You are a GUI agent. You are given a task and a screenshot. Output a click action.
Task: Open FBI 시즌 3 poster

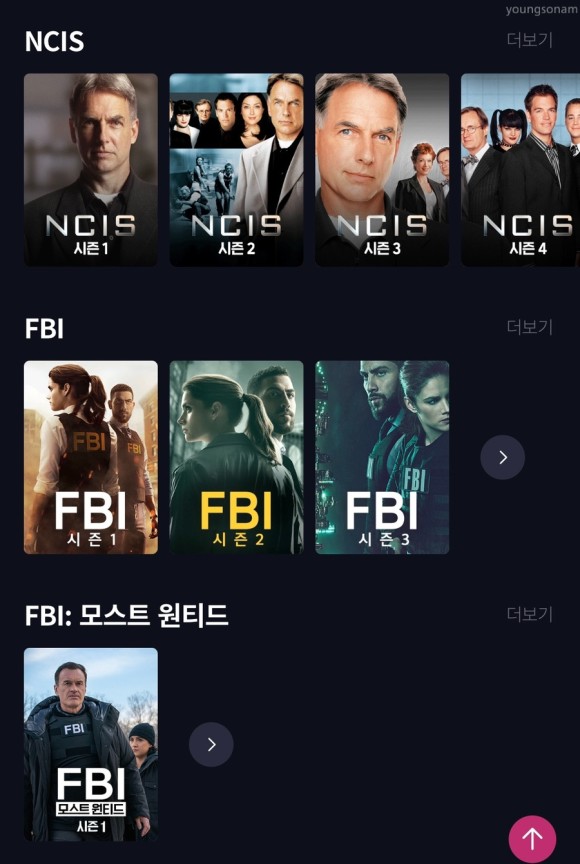pyautogui.click(x=382, y=457)
